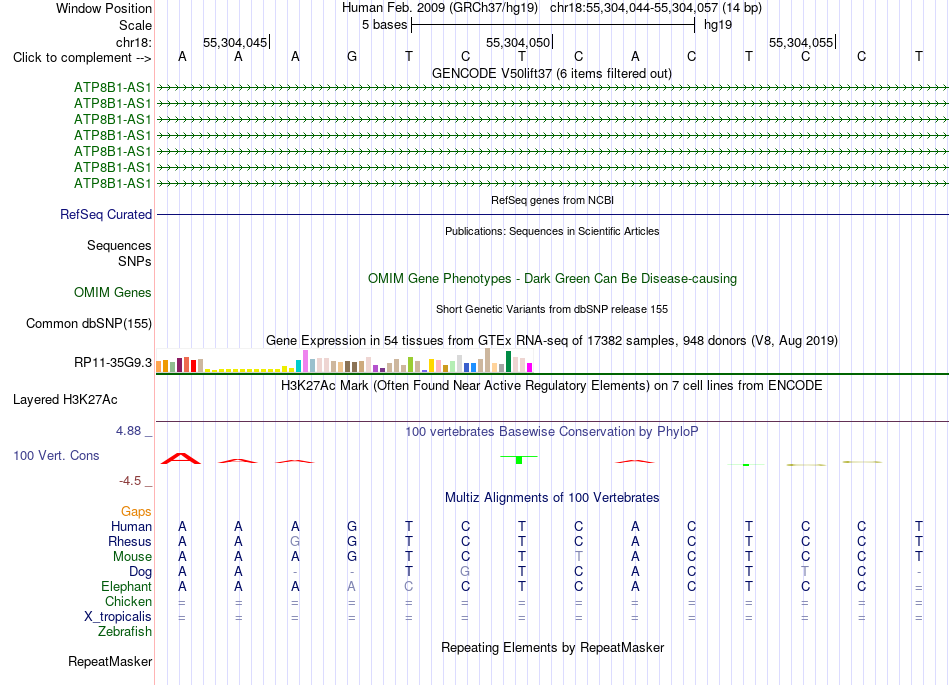Click position marker 55,304,055 on ruler
950x685 pixels.
coord(801,42)
